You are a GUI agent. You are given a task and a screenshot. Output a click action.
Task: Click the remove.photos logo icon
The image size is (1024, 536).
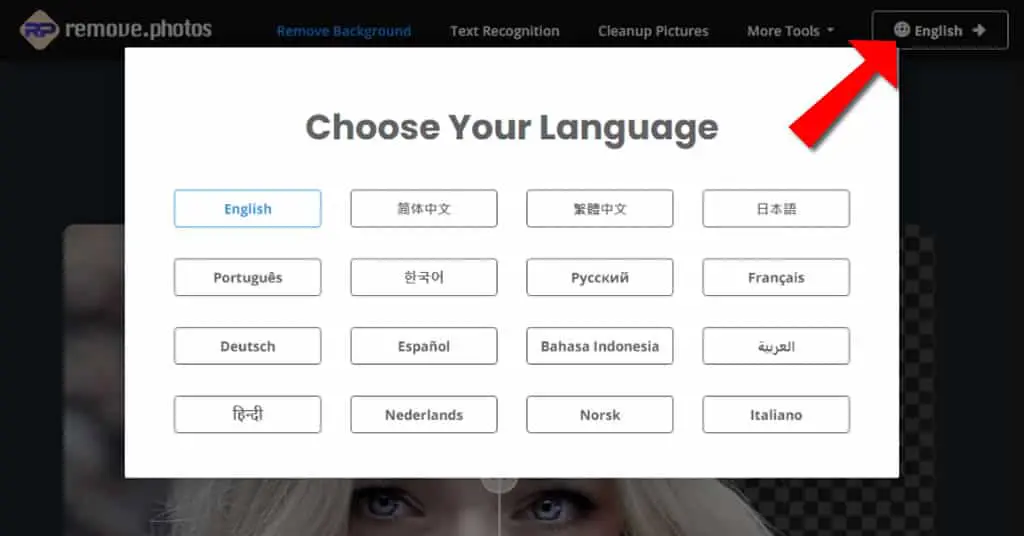(x=39, y=30)
